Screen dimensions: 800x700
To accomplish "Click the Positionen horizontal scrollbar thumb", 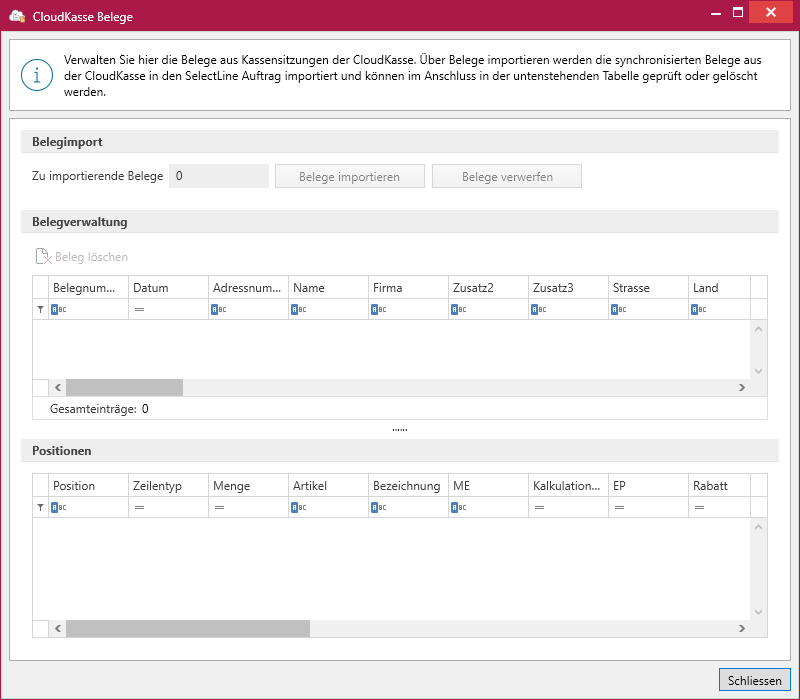I will coord(188,628).
